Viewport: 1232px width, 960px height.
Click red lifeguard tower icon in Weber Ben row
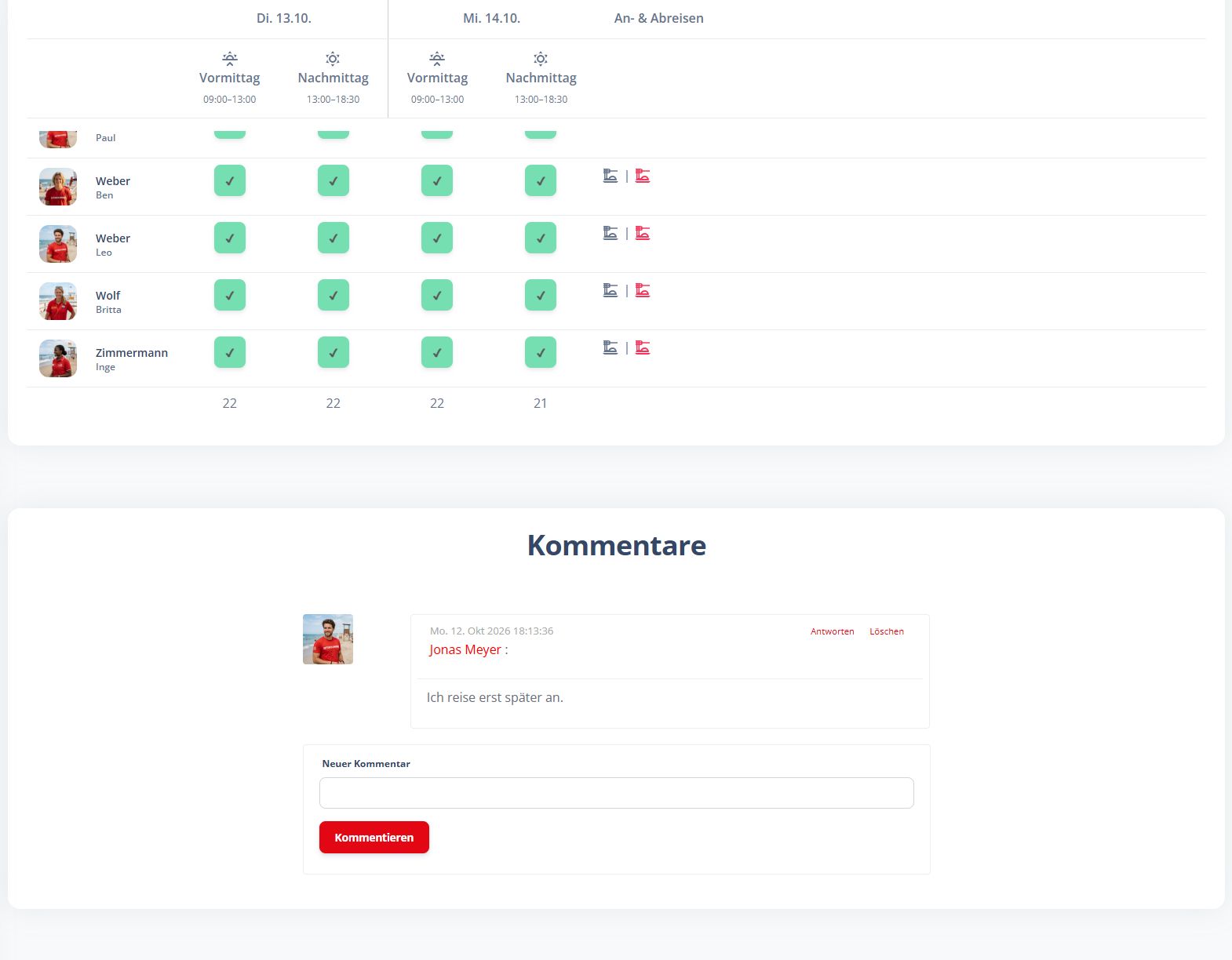tap(643, 176)
